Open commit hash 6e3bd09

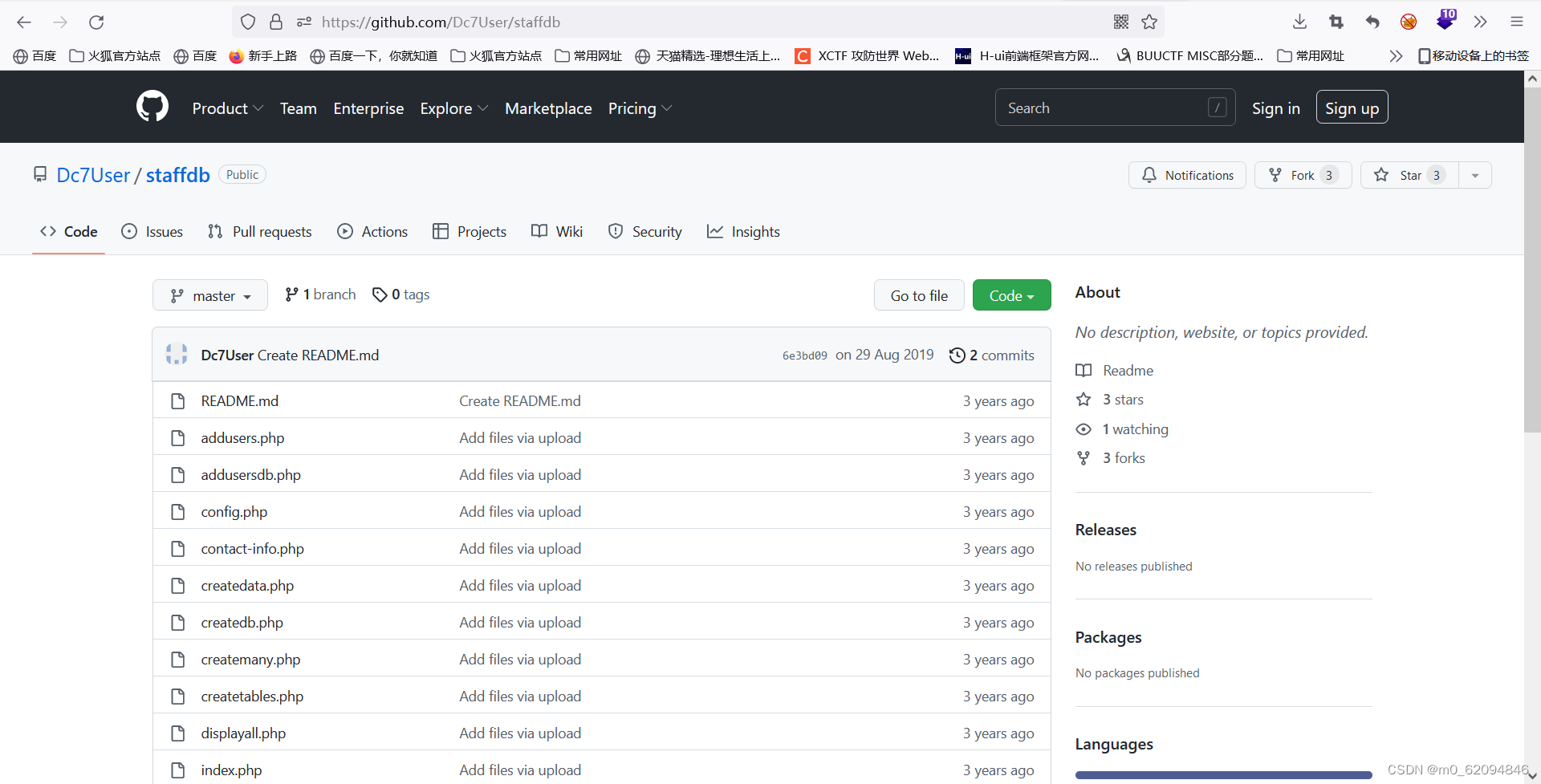(x=805, y=355)
